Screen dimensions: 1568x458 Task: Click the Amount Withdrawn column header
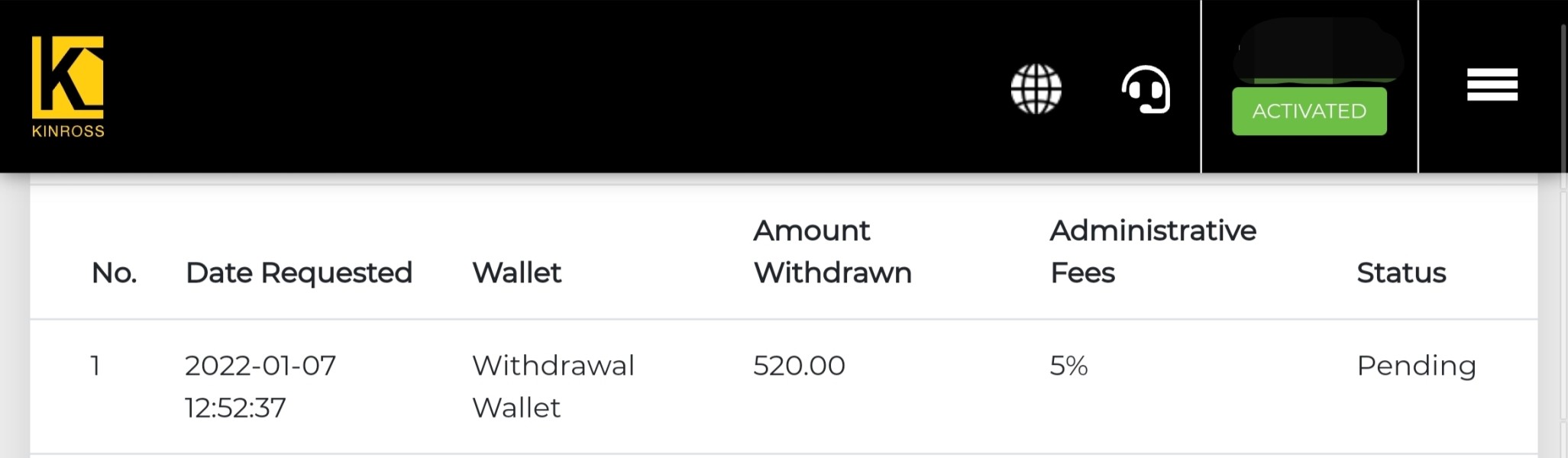pyautogui.click(x=832, y=251)
